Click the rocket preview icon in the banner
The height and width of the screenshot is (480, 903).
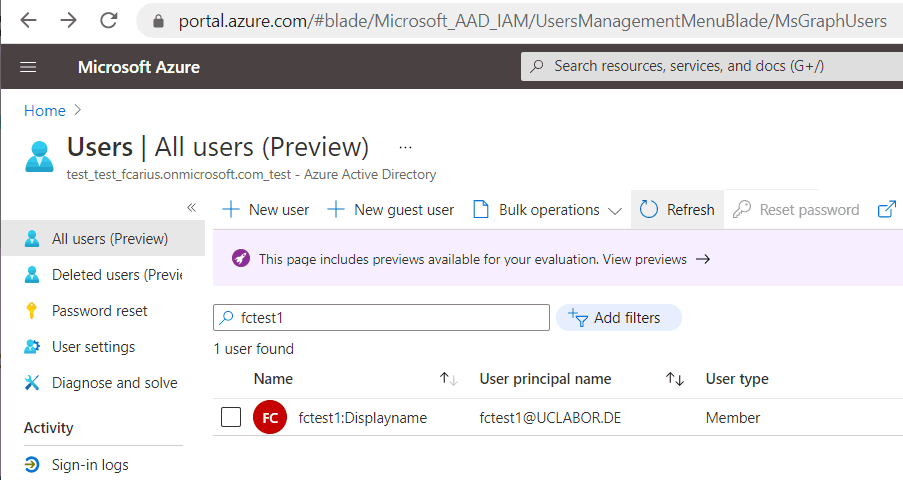[x=241, y=259]
